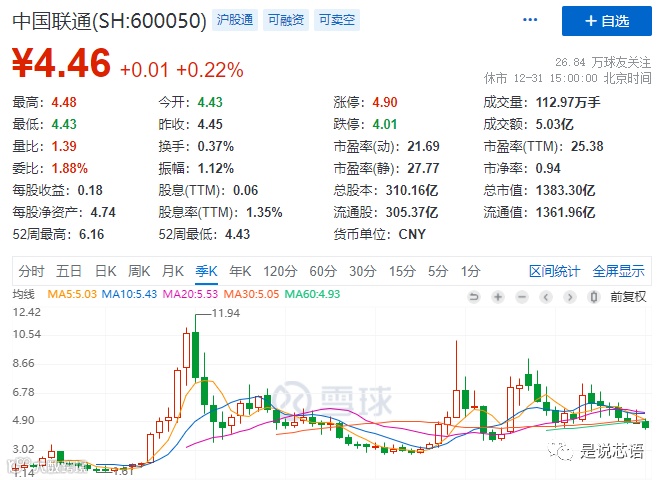Click the +0.22% change percentage
This screenshot has width=665, height=480.
(x=210, y=70)
